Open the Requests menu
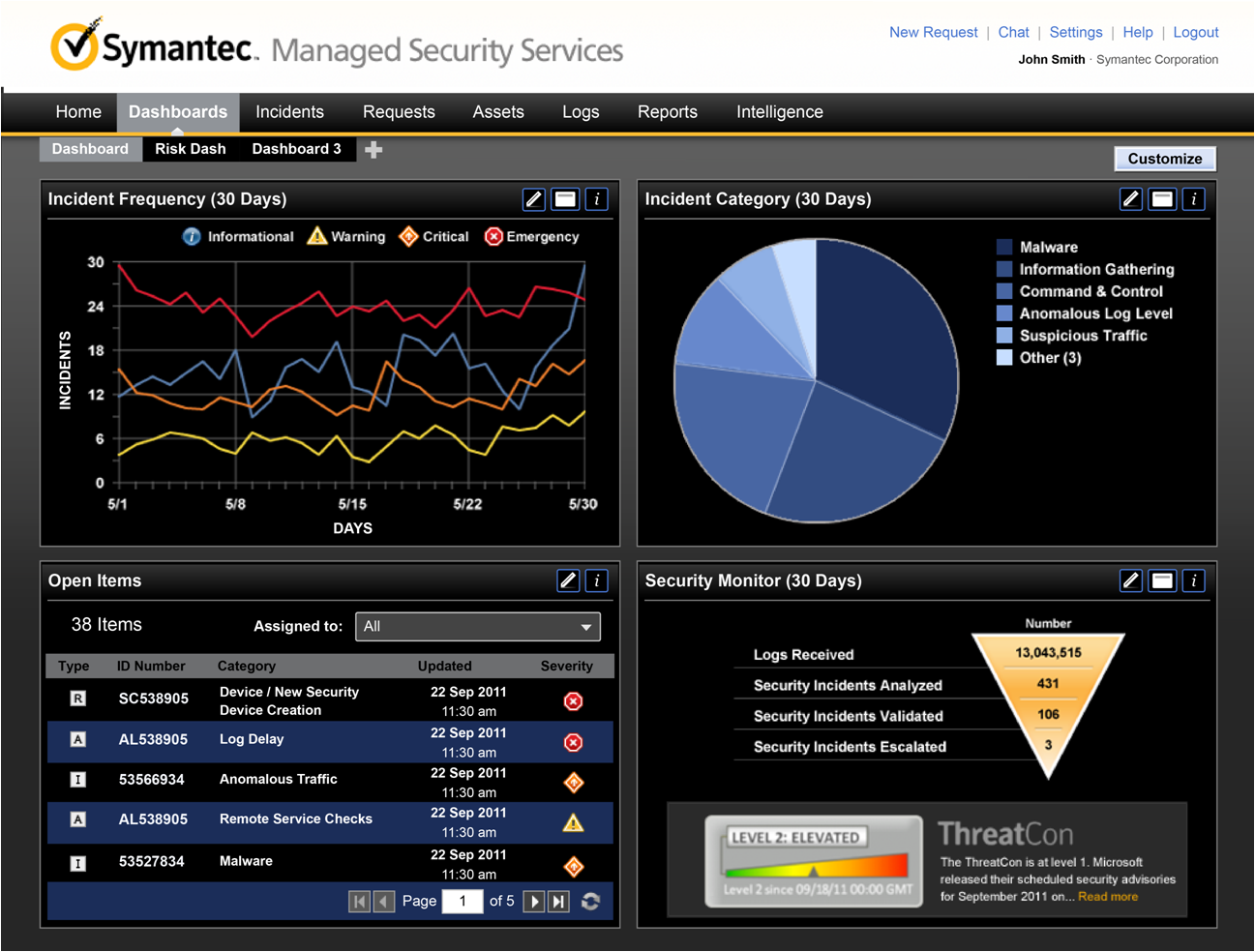Viewport: 1255px width, 952px height. (x=399, y=112)
